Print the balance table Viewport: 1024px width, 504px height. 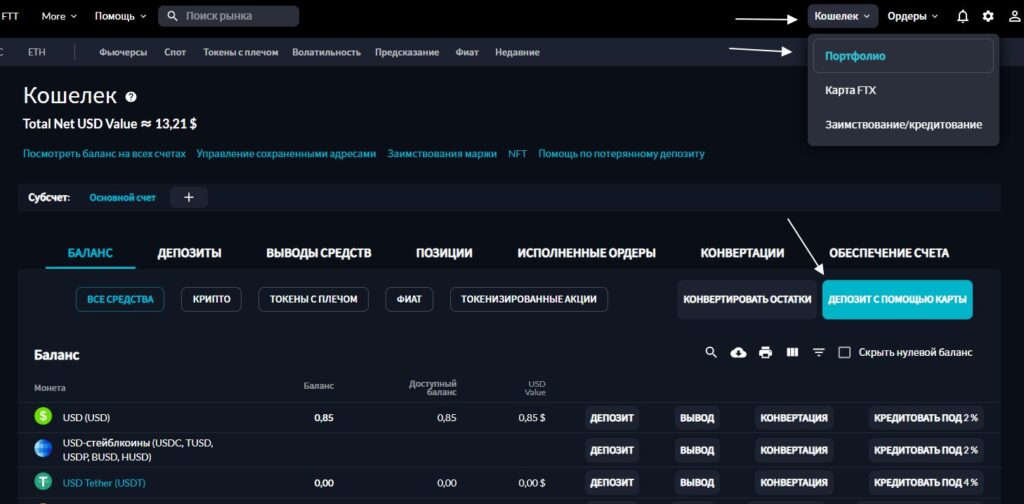coord(765,353)
